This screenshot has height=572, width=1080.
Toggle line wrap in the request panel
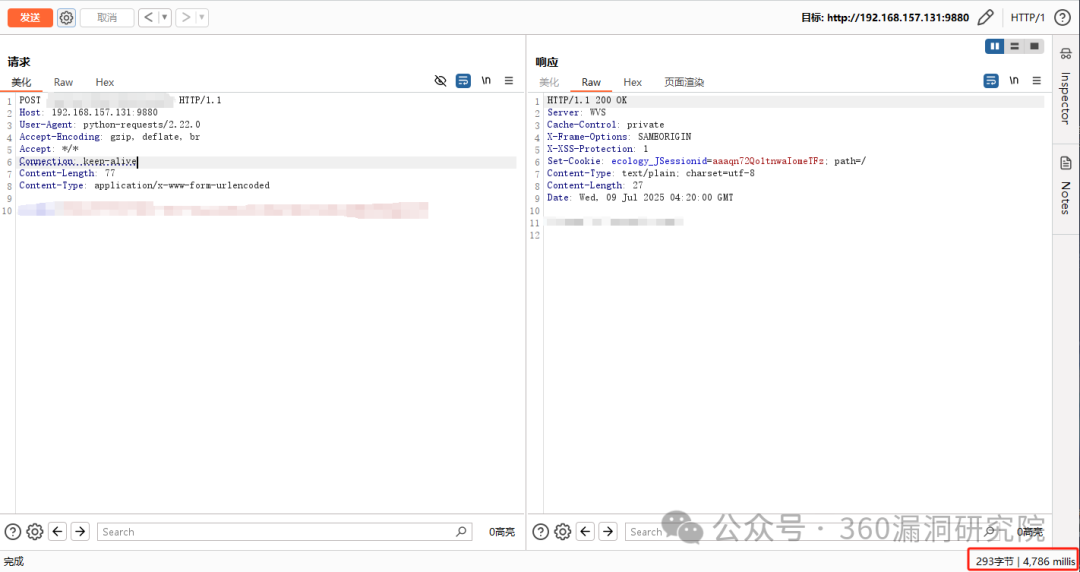463,81
